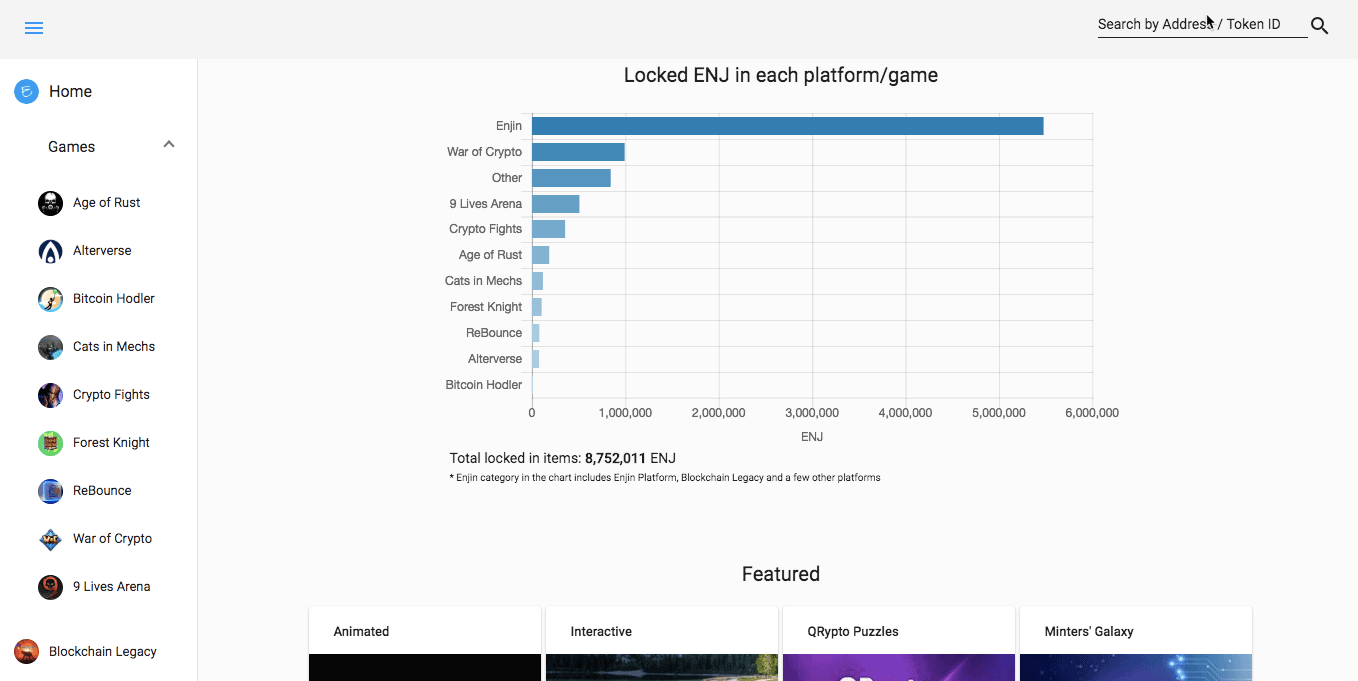1358x681 pixels.
Task: Click the 'Total locked in items: 8,752,011 ENJ' text
Action: [563, 458]
